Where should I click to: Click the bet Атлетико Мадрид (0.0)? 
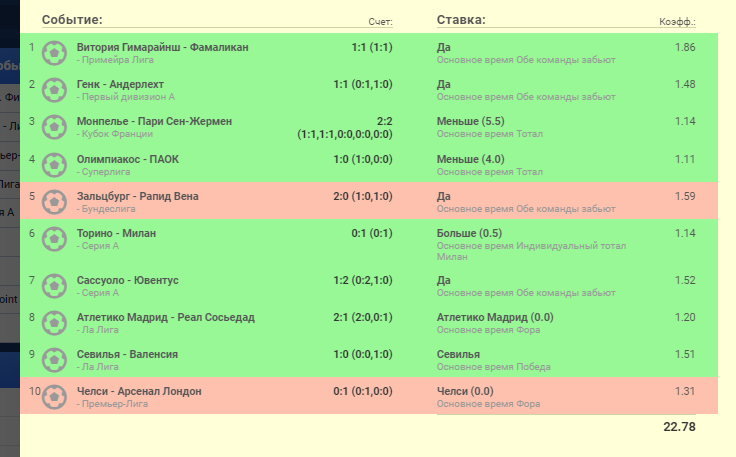495,318
